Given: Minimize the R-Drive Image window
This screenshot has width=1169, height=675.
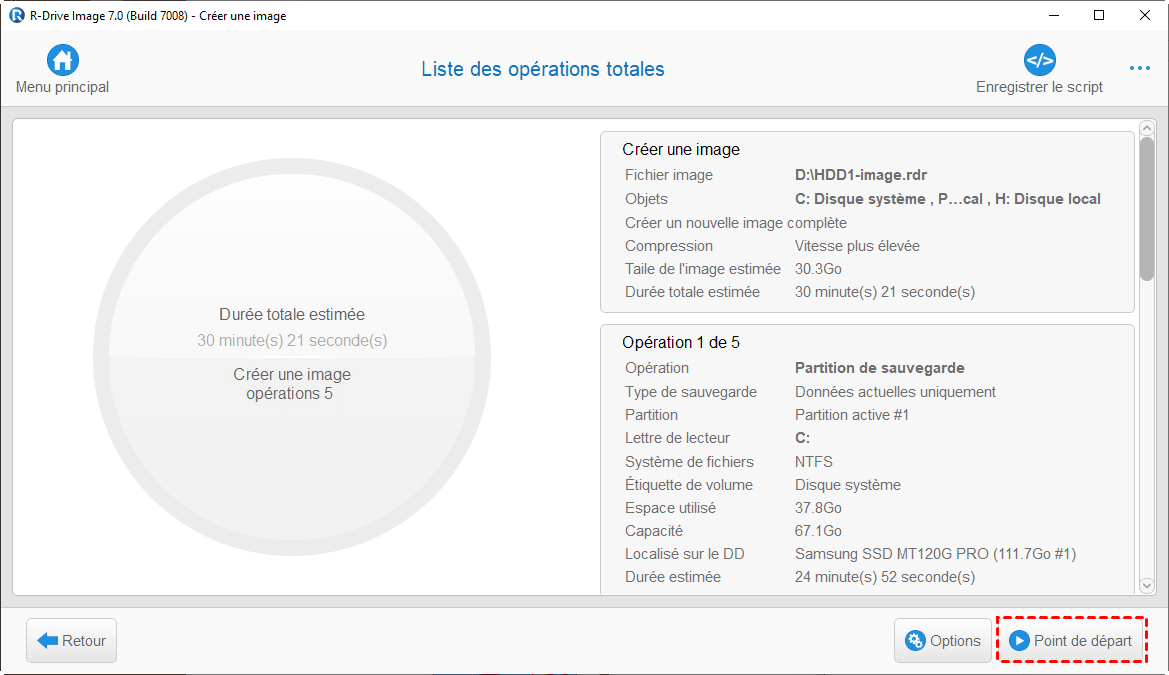Looking at the screenshot, I should pos(1053,15).
